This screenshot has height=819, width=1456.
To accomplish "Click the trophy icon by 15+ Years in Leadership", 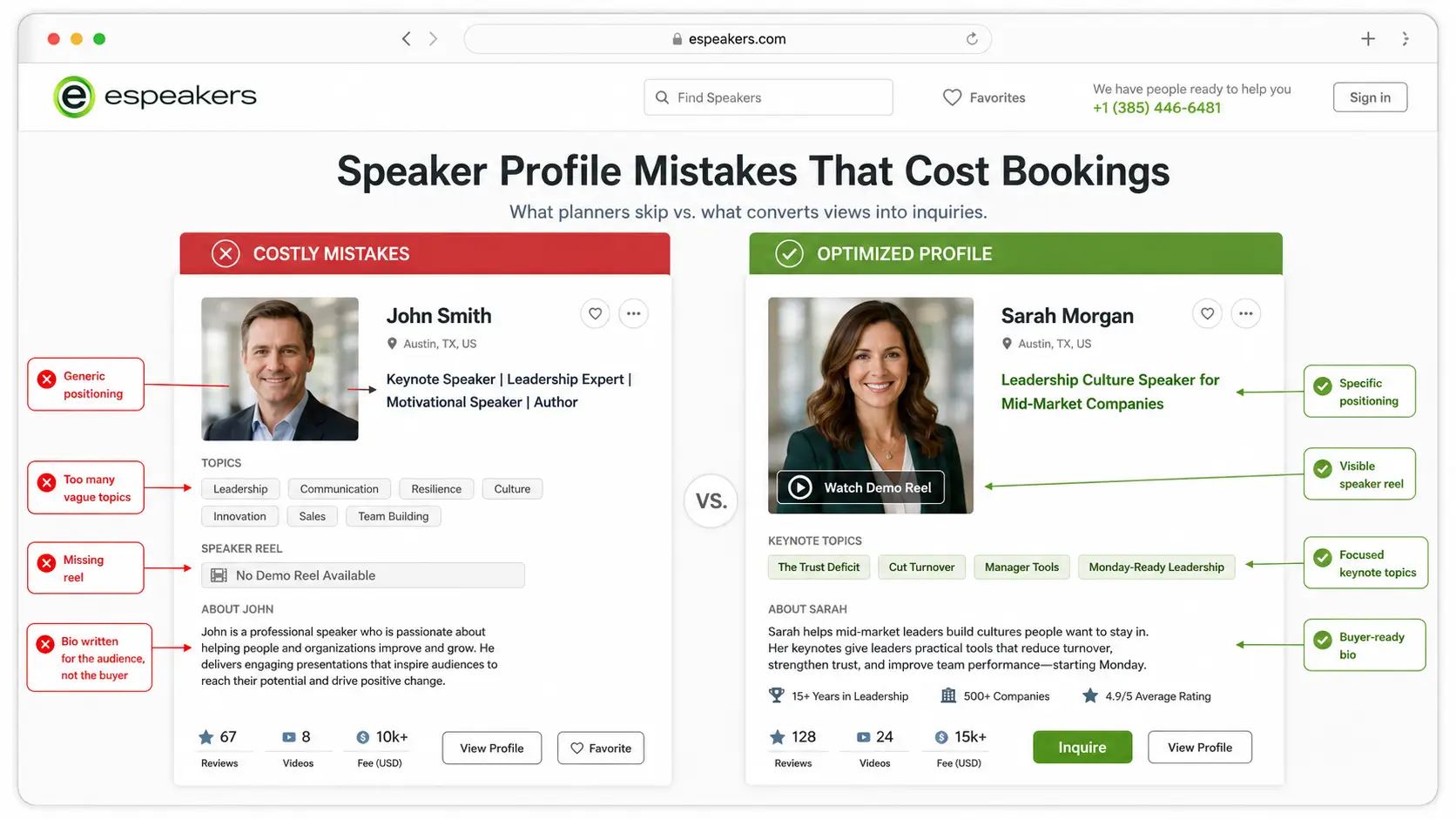I will 777,695.
